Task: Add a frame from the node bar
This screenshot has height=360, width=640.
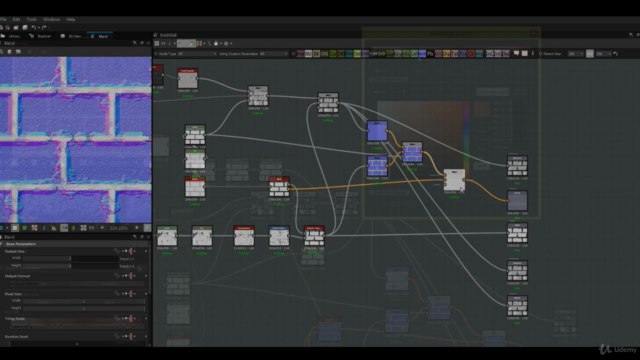Action: pyautogui.click(x=525, y=53)
